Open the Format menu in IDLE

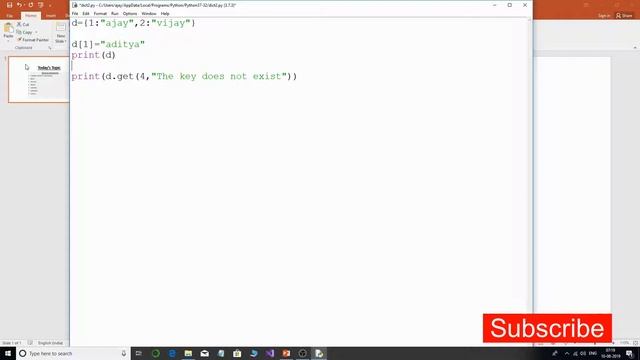tap(100, 13)
